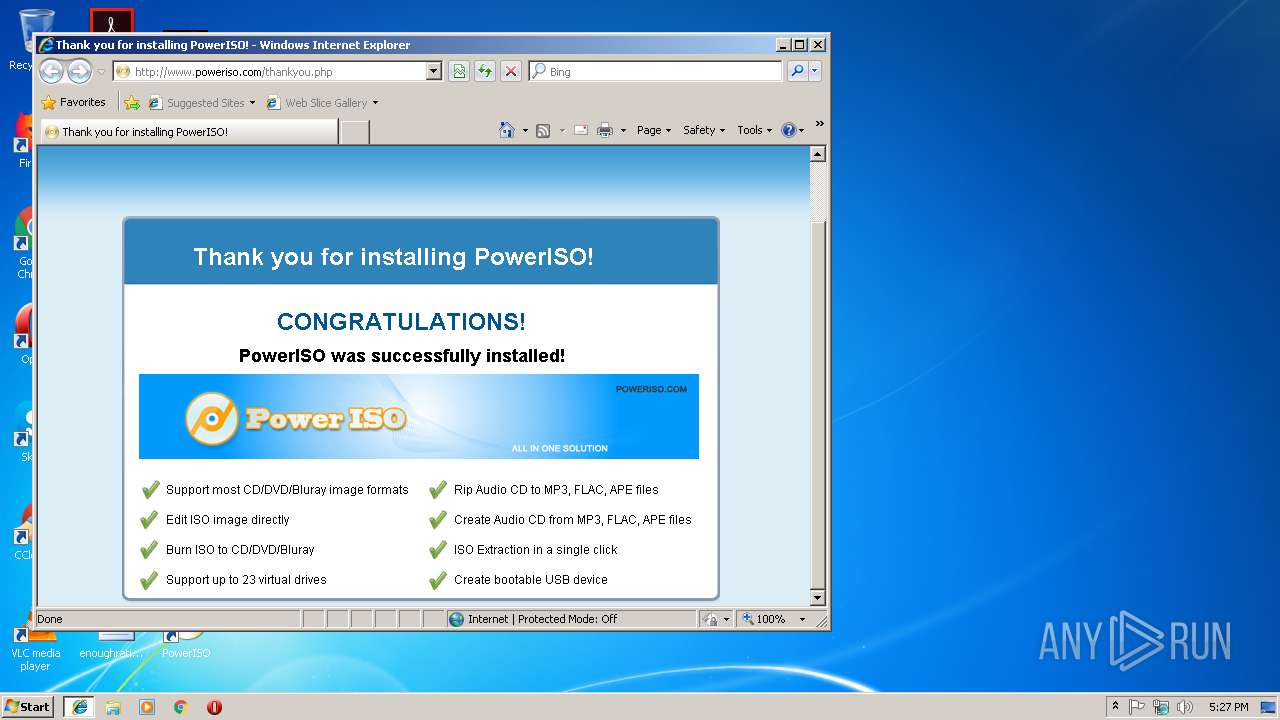Open the Safety menu
Image resolution: width=1280 pixels, height=720 pixels.
tap(704, 130)
